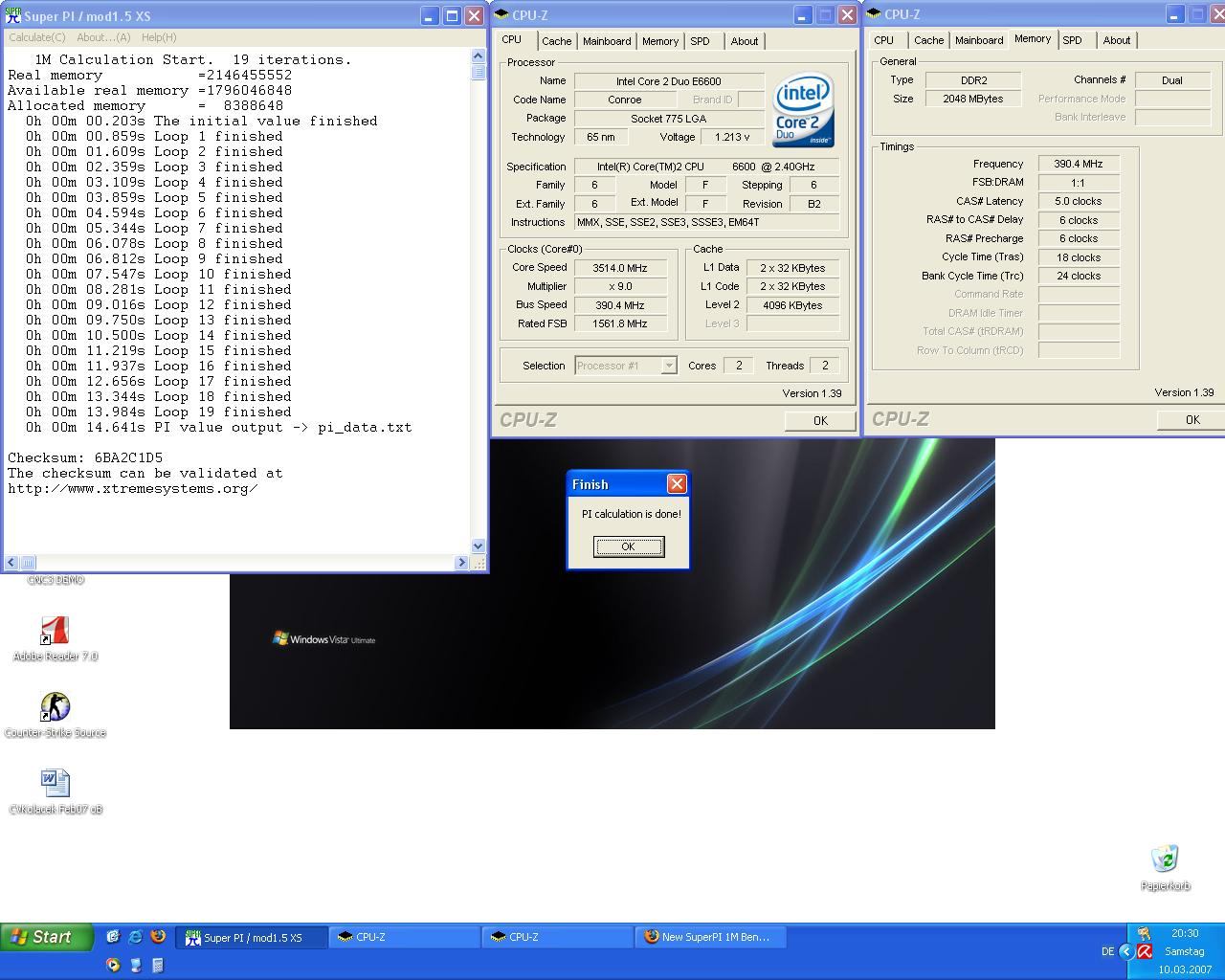The height and width of the screenshot is (980, 1225).
Task: Click the CAS# Latency 5.0 clocks field
Action: 1079,201
